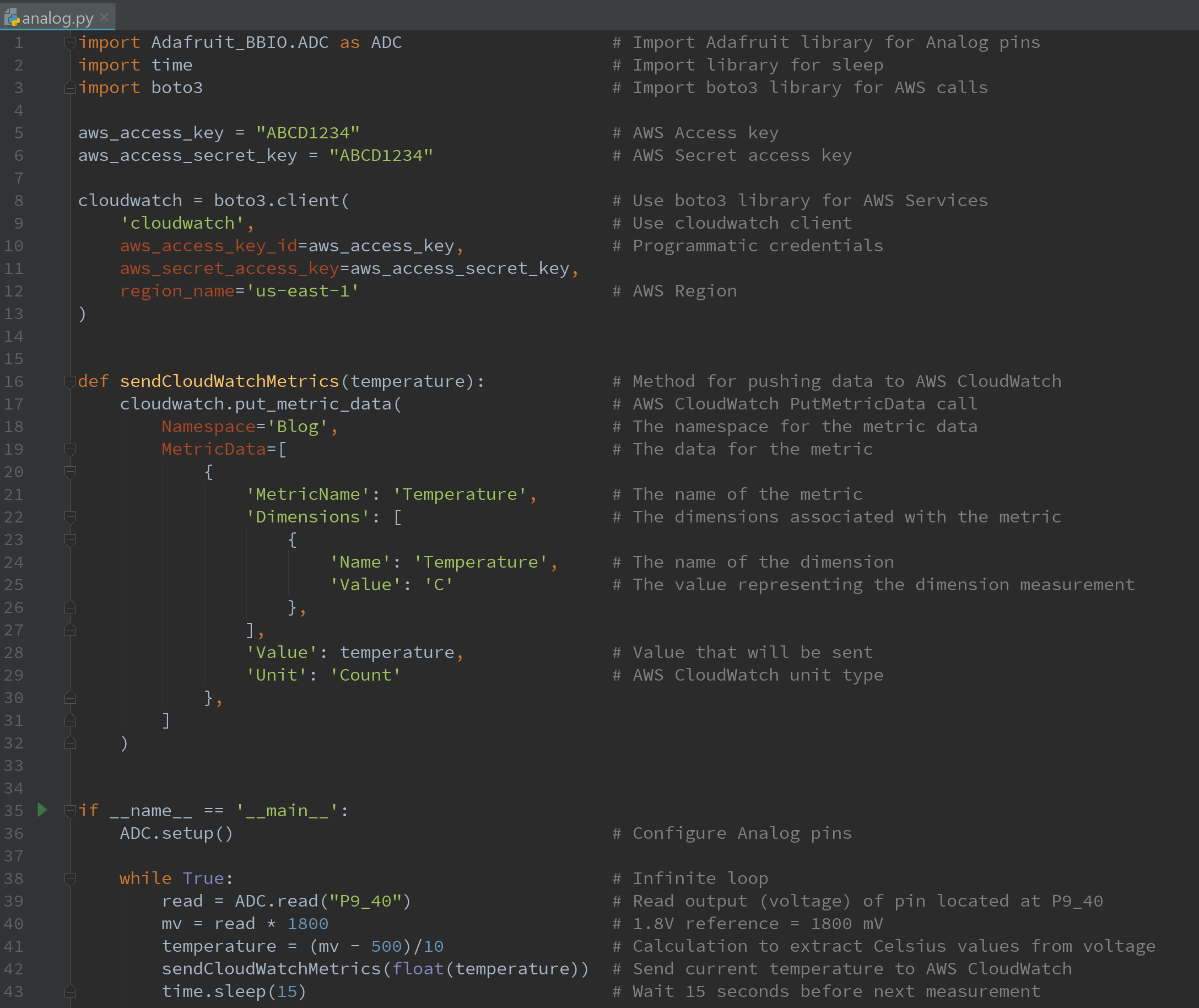1199x1008 pixels.
Task: Click the float keyword on line 42
Action: coord(418,968)
